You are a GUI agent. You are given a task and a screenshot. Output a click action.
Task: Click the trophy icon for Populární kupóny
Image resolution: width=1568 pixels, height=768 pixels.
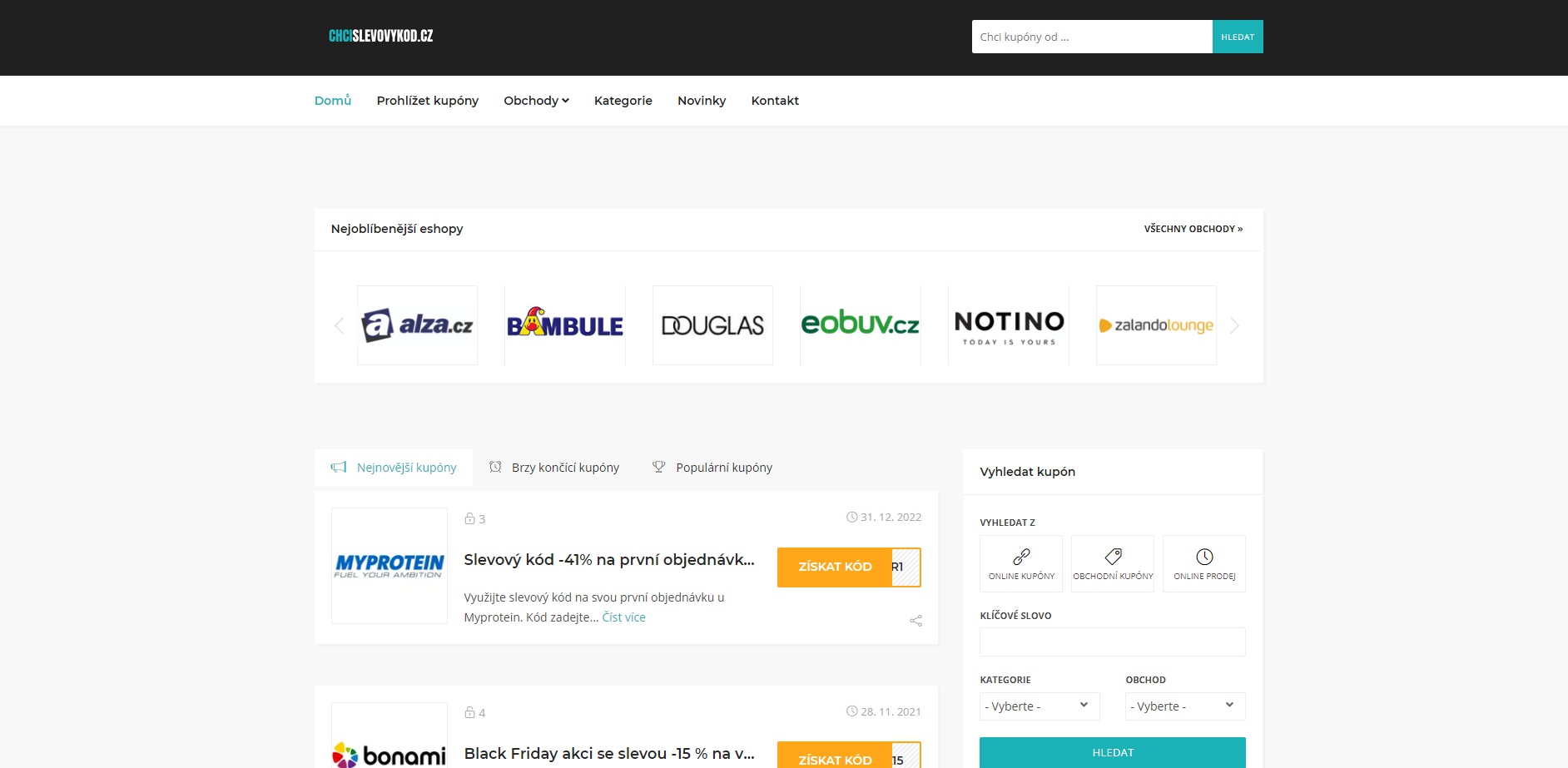pyautogui.click(x=658, y=467)
